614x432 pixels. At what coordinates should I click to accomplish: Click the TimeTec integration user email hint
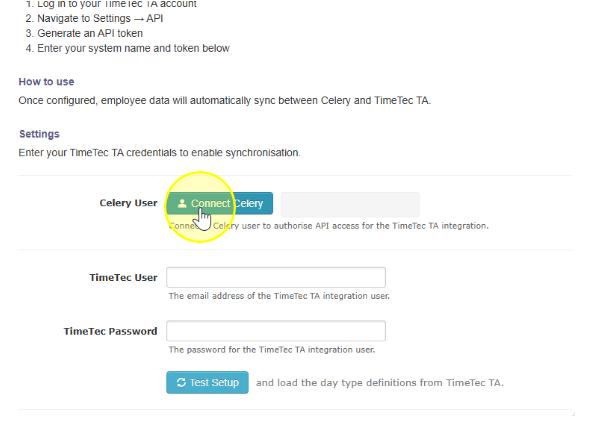point(279,296)
